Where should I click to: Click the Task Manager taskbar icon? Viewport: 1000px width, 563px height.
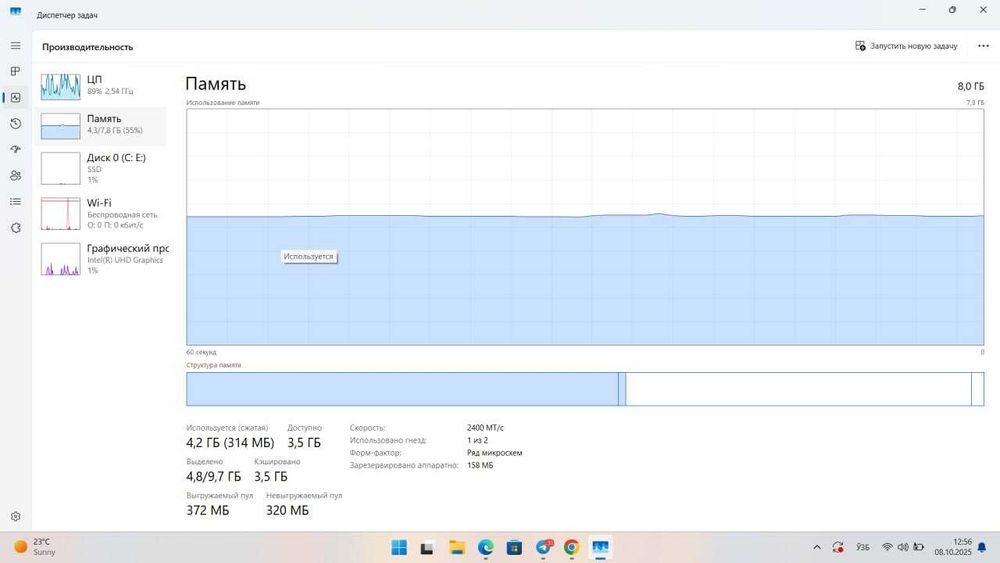(x=600, y=548)
